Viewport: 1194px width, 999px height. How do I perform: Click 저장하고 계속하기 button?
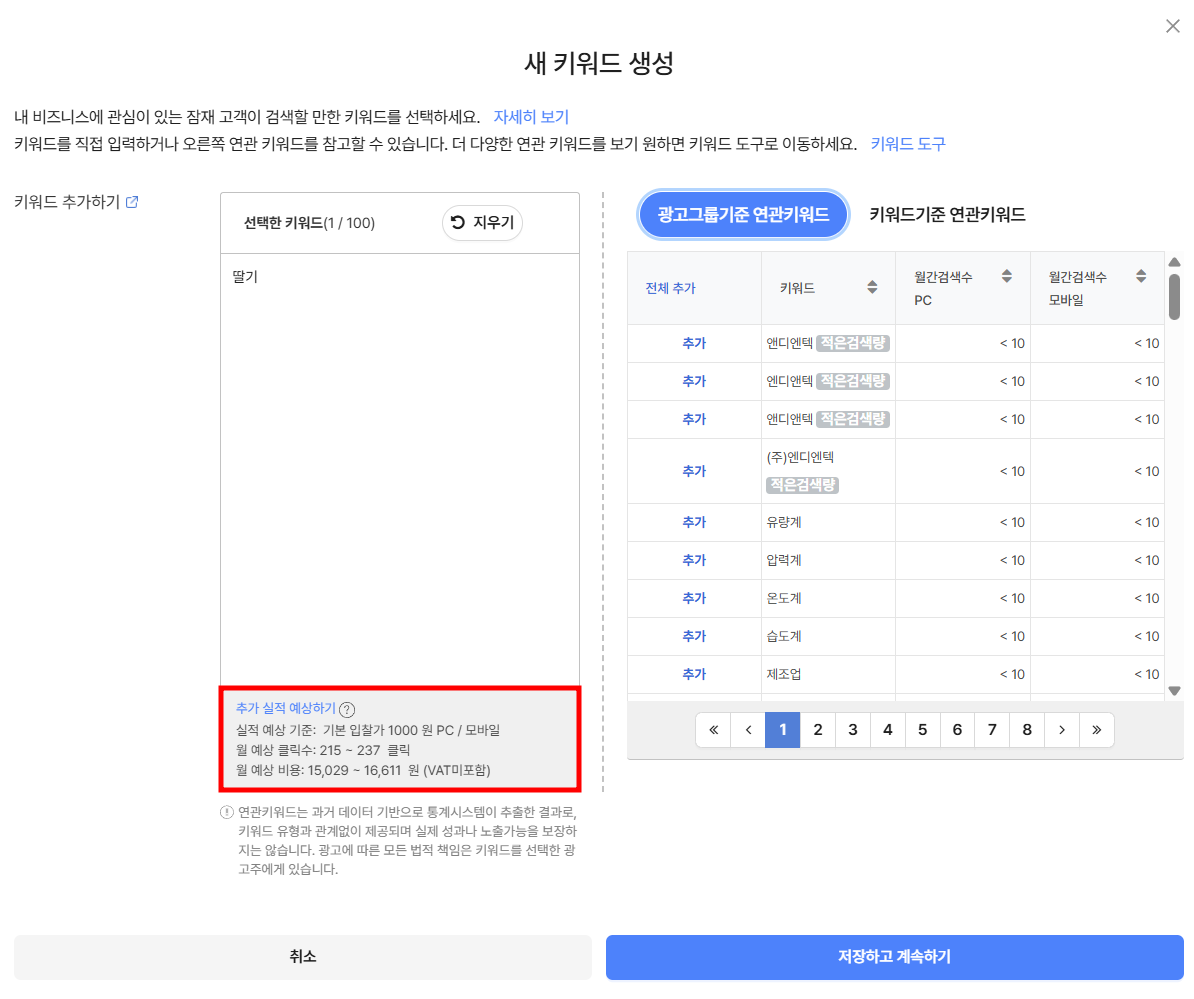895,956
